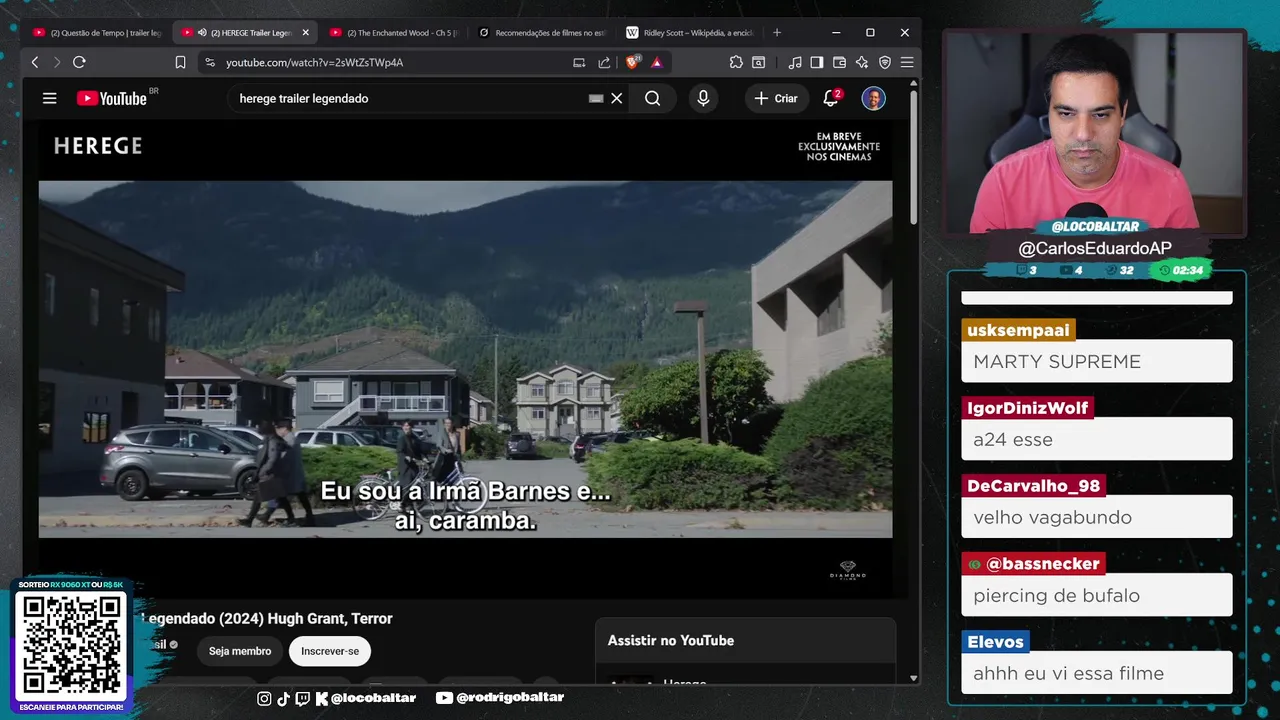Screen dimensions: 1280x720
Task: Click the page vertical scrollbar thumb
Action: point(914,158)
